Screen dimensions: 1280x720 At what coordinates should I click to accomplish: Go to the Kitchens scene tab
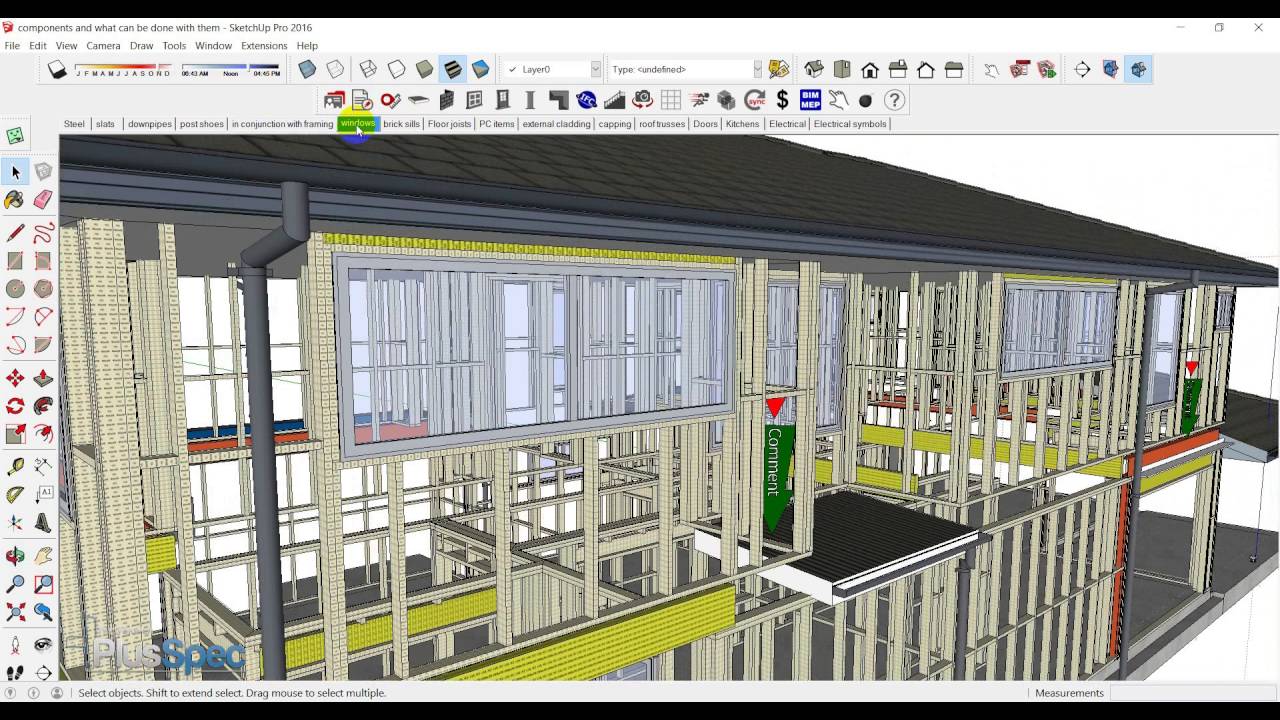742,124
